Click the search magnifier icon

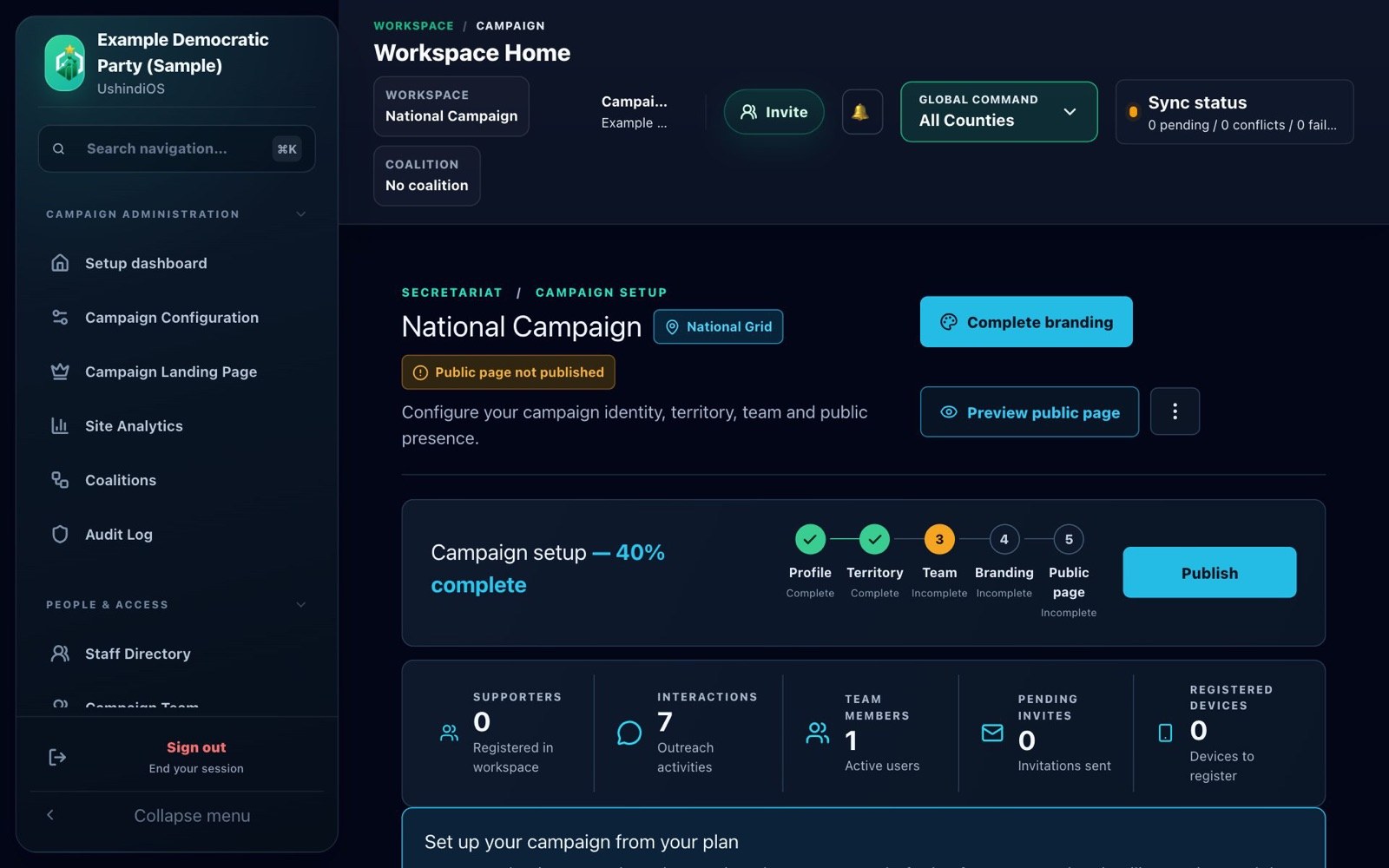point(58,148)
